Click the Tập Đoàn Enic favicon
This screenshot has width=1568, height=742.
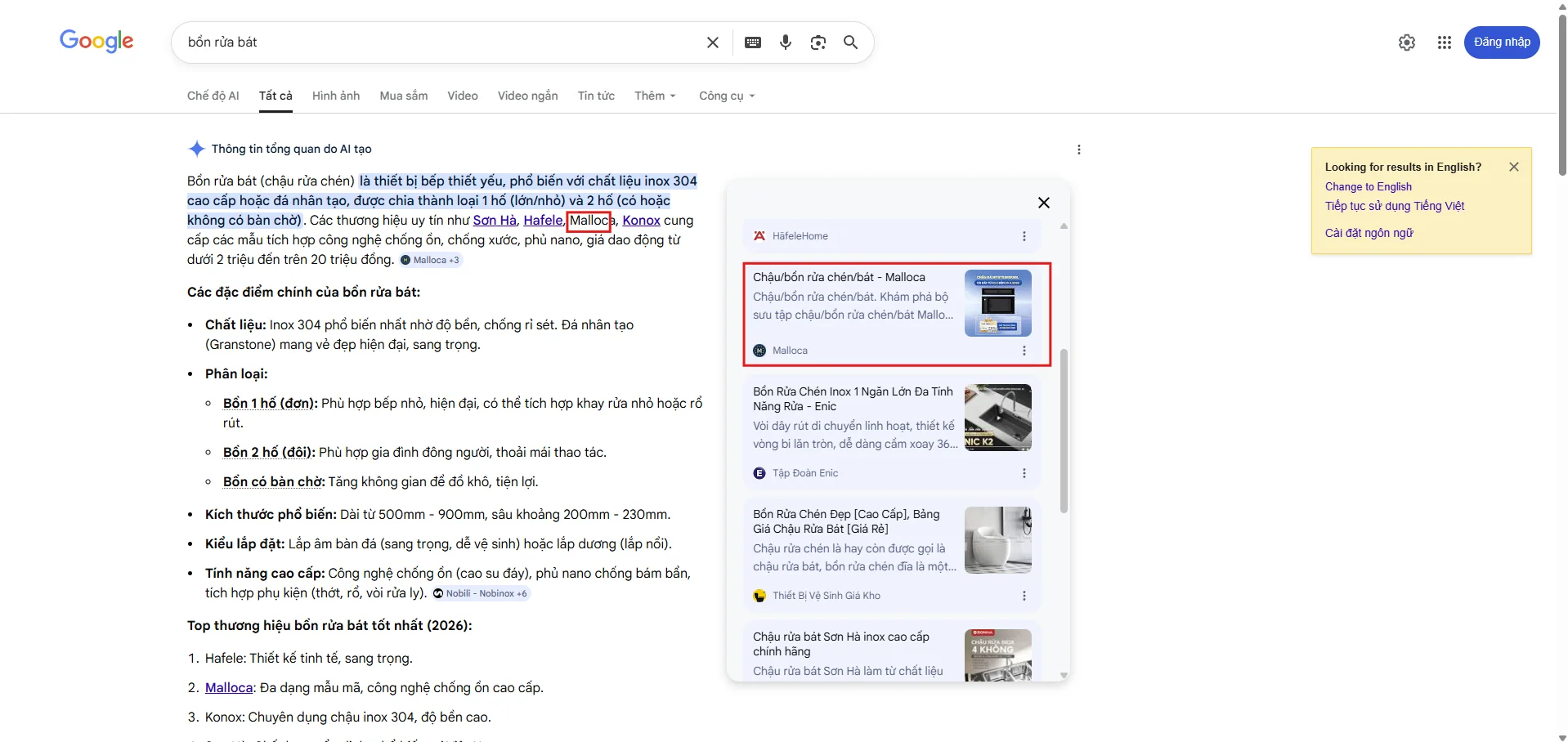pyautogui.click(x=759, y=473)
